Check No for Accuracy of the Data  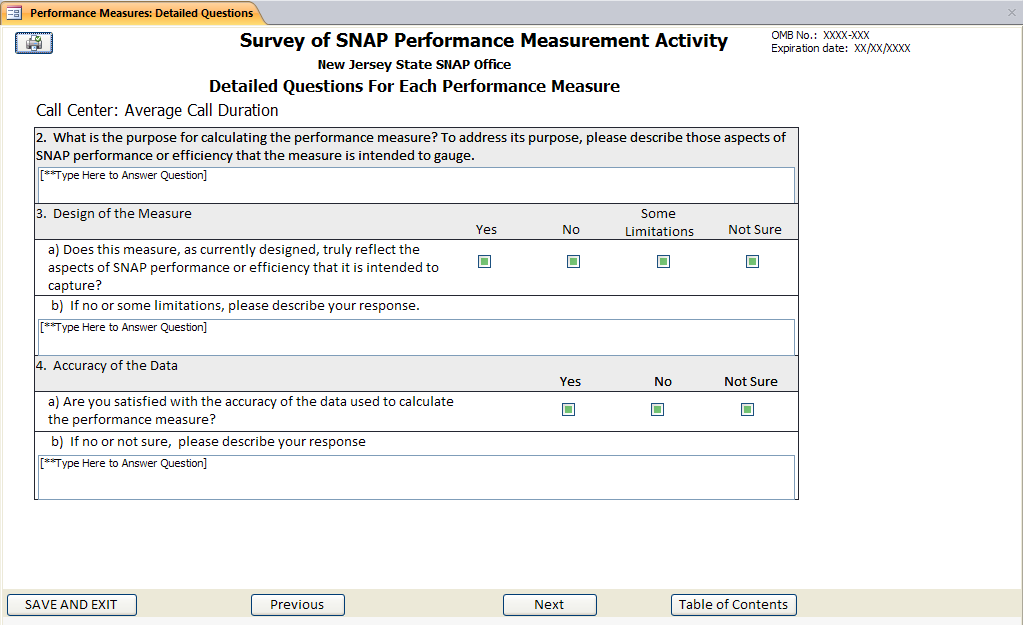click(x=657, y=409)
